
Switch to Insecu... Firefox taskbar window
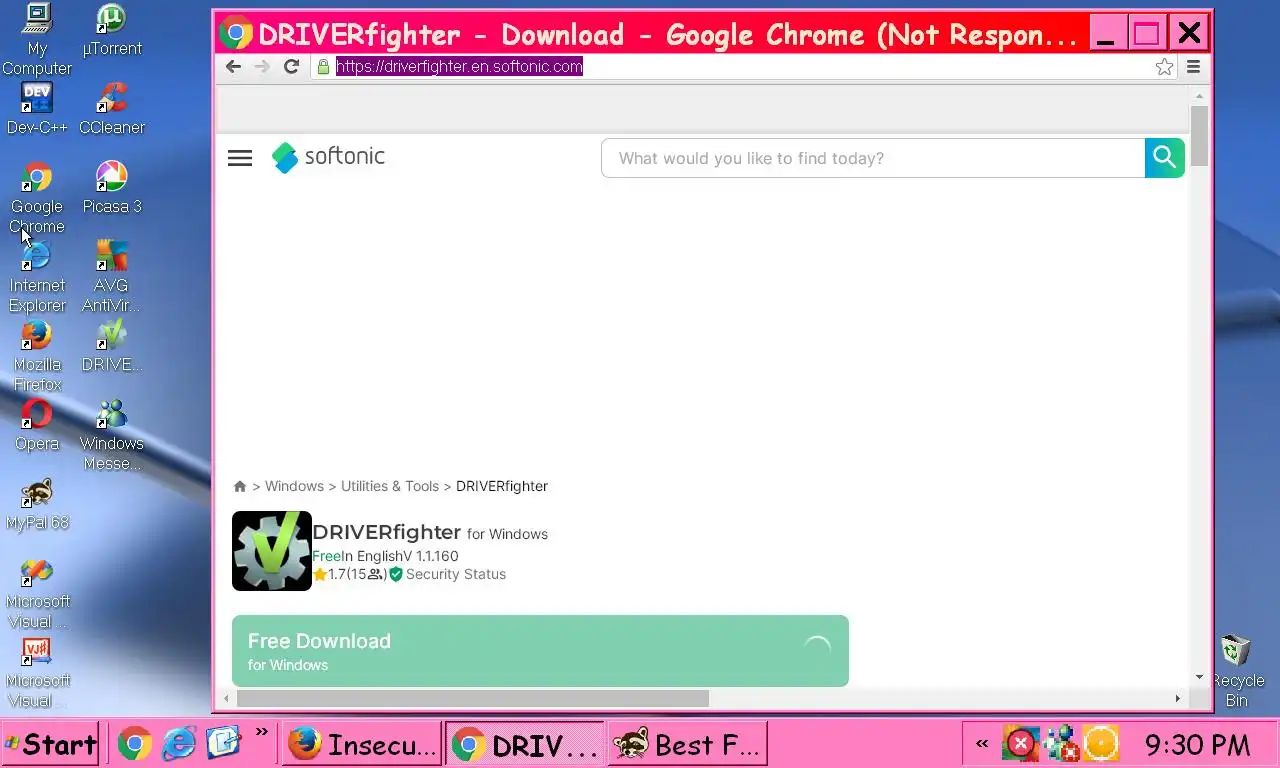[362, 744]
